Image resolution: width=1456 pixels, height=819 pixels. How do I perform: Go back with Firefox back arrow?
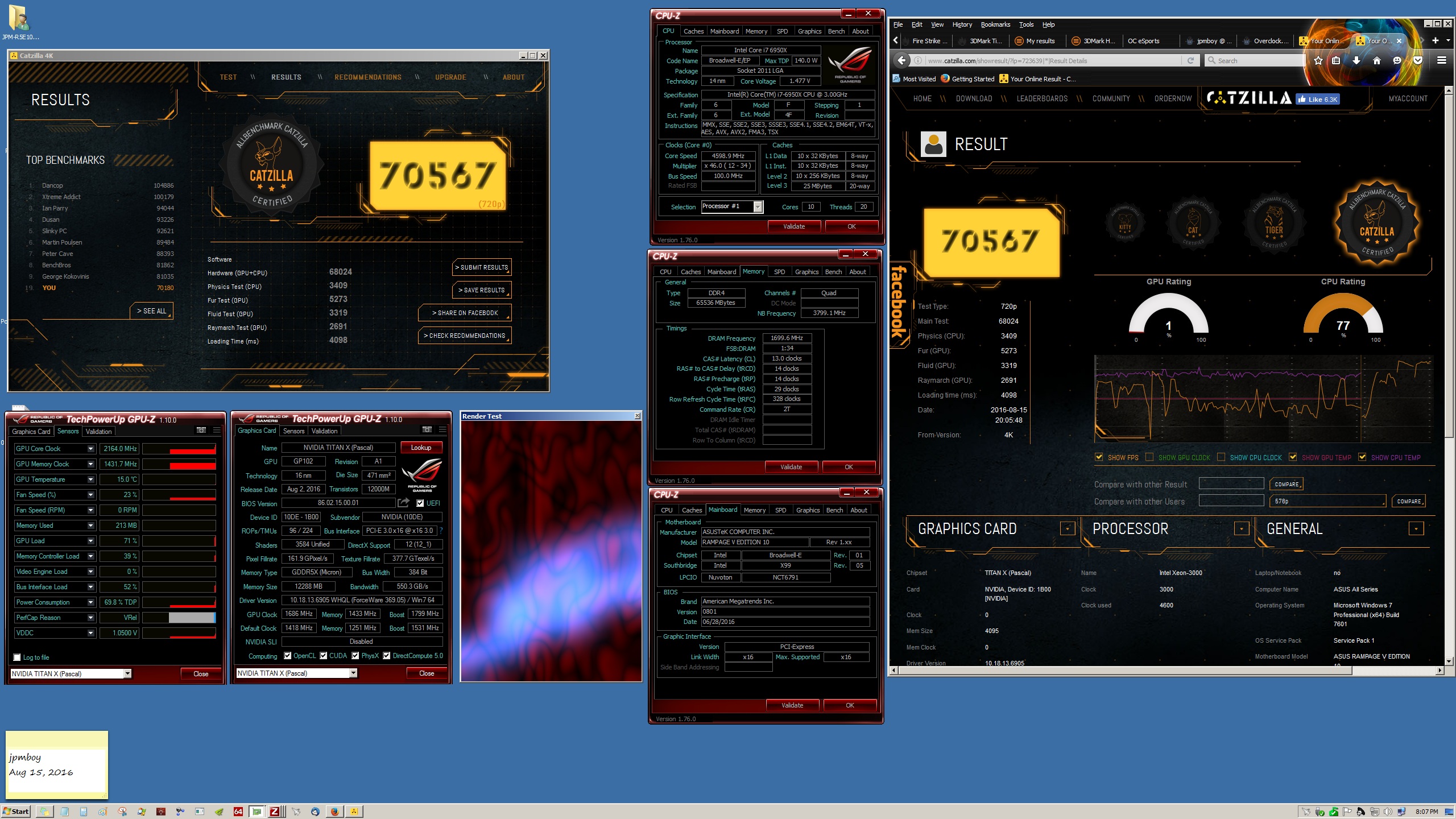coord(902,60)
